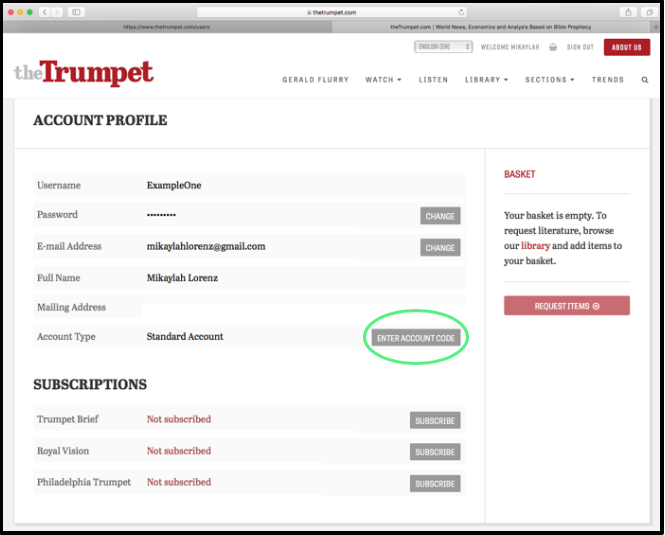Open the basket icon in header
This screenshot has height=535, width=665.
[553, 47]
